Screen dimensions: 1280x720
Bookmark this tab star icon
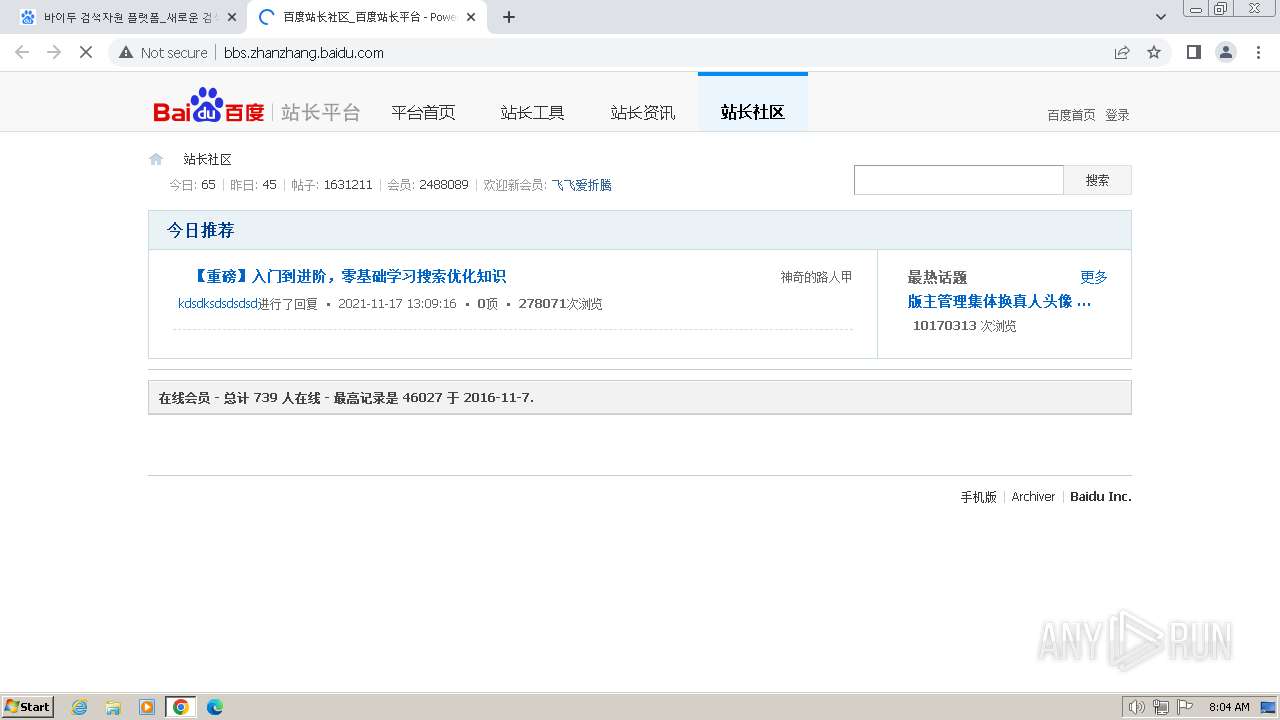point(1154,52)
